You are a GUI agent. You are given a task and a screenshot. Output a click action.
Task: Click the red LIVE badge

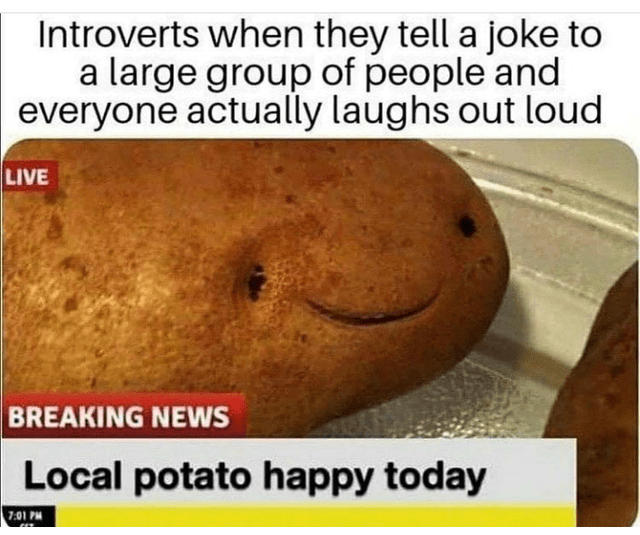30,176
